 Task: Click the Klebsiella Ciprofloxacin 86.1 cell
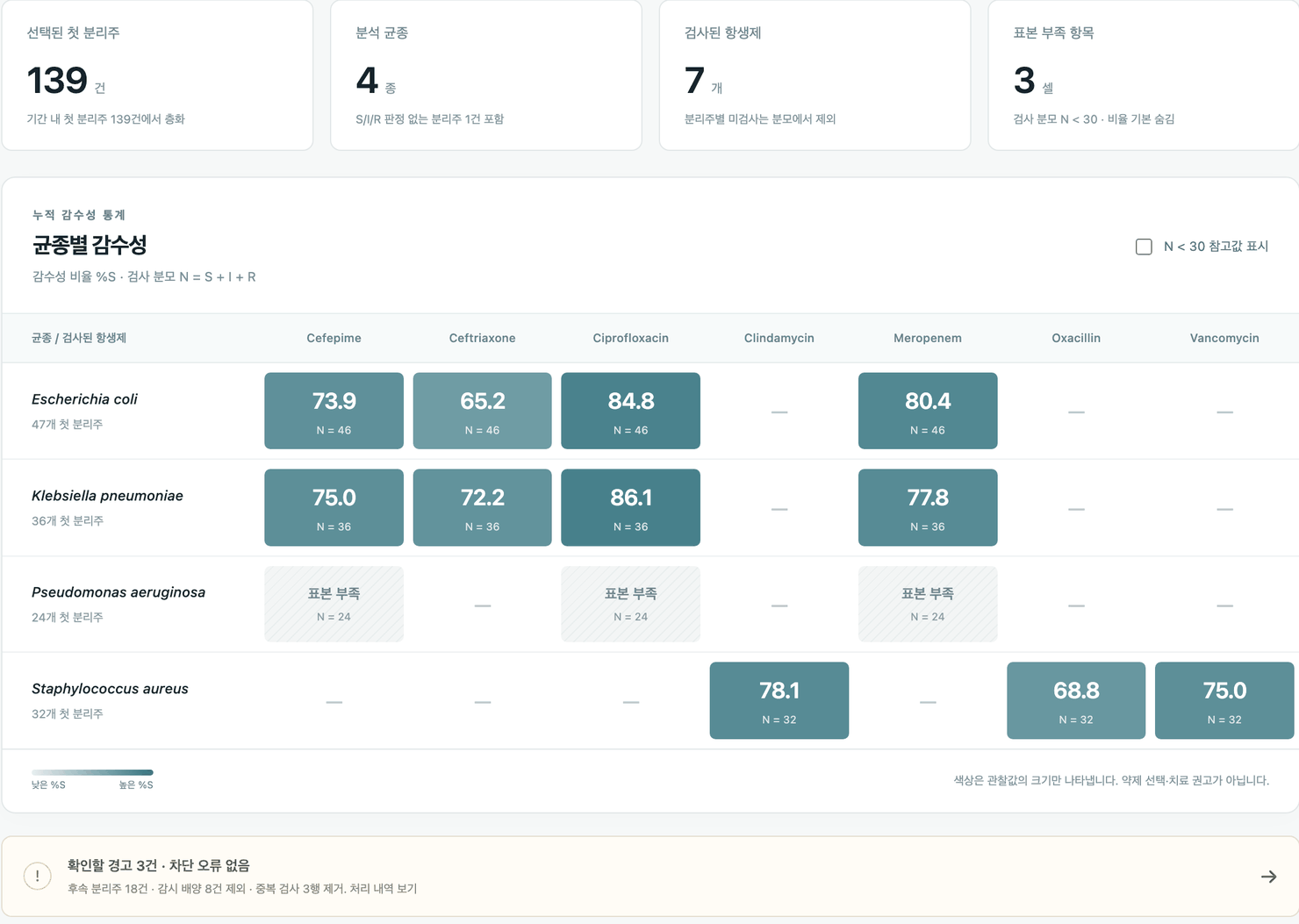(630, 507)
